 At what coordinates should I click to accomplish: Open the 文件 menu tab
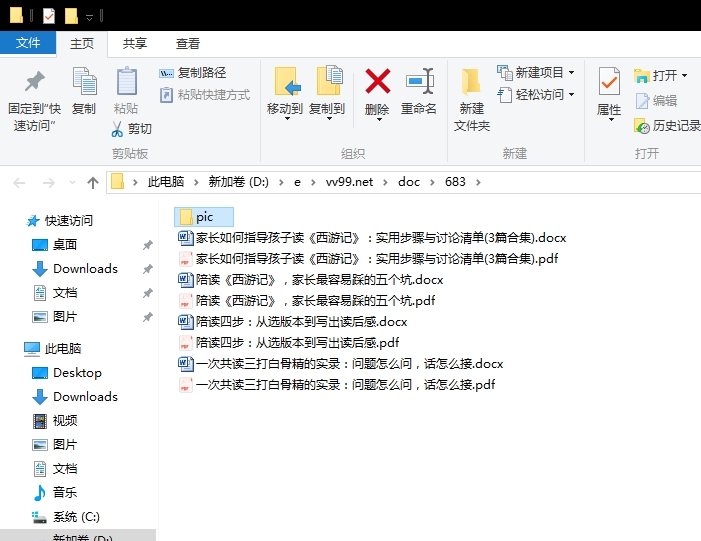click(x=28, y=43)
